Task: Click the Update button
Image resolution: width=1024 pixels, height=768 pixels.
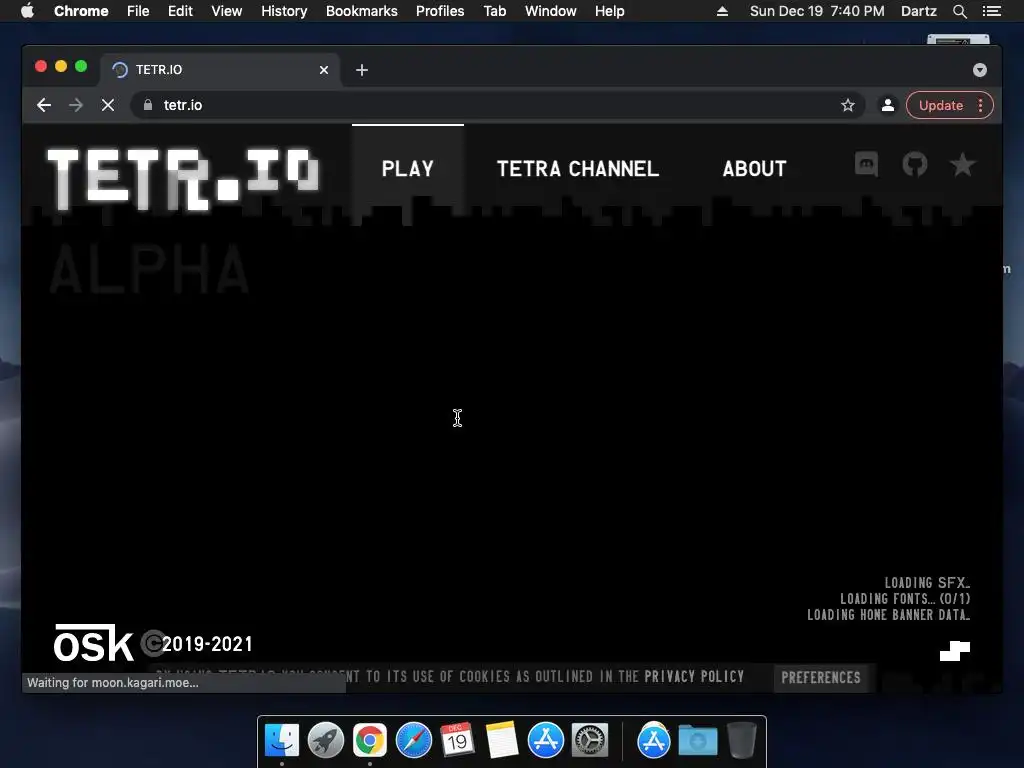Action: pyautogui.click(x=940, y=105)
